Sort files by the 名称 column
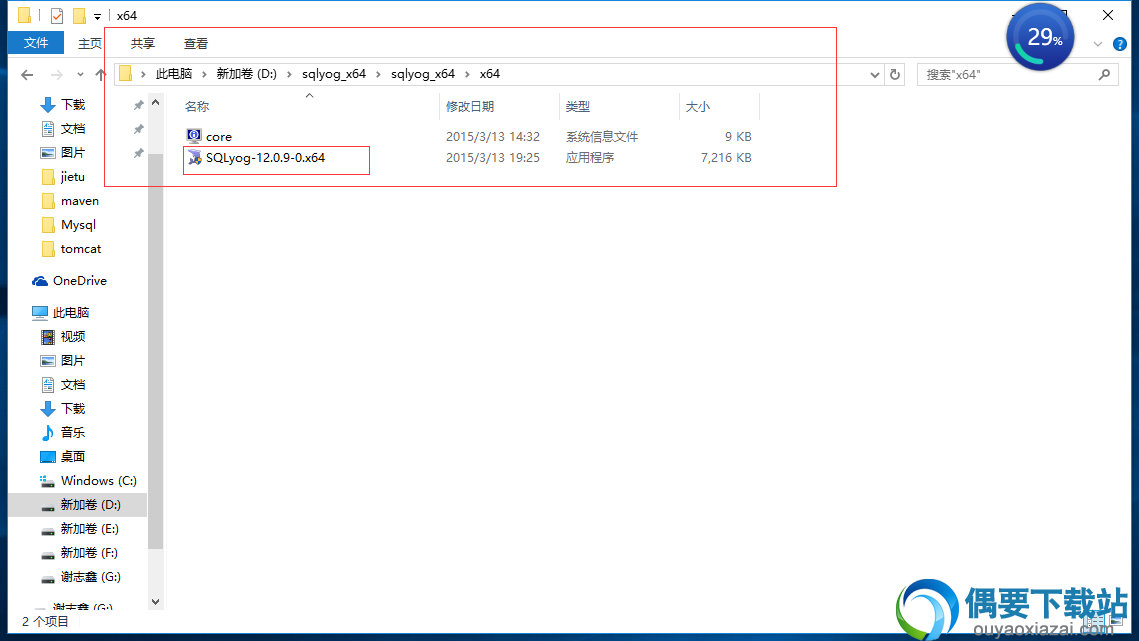 pyautogui.click(x=197, y=107)
